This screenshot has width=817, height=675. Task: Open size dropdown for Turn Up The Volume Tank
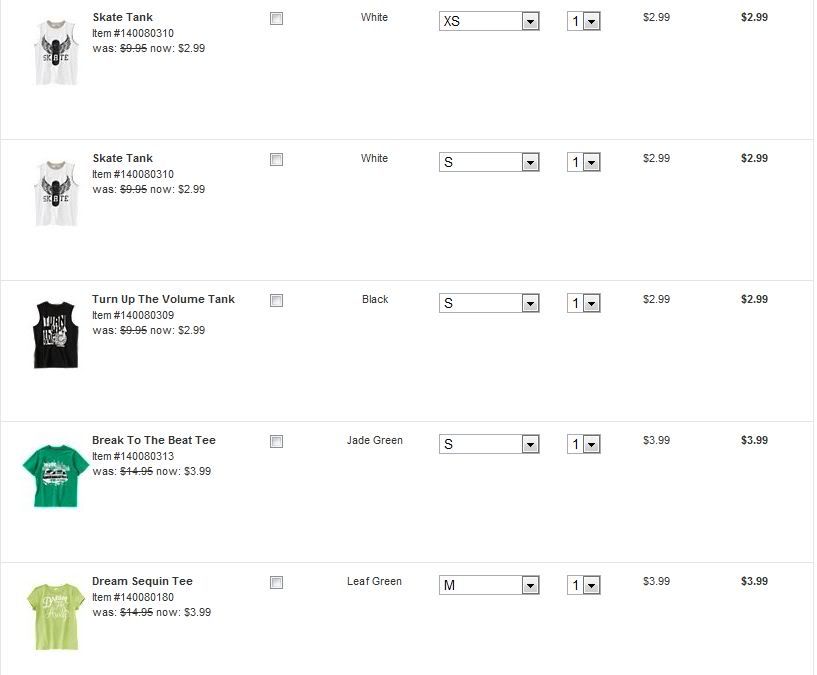[489, 303]
